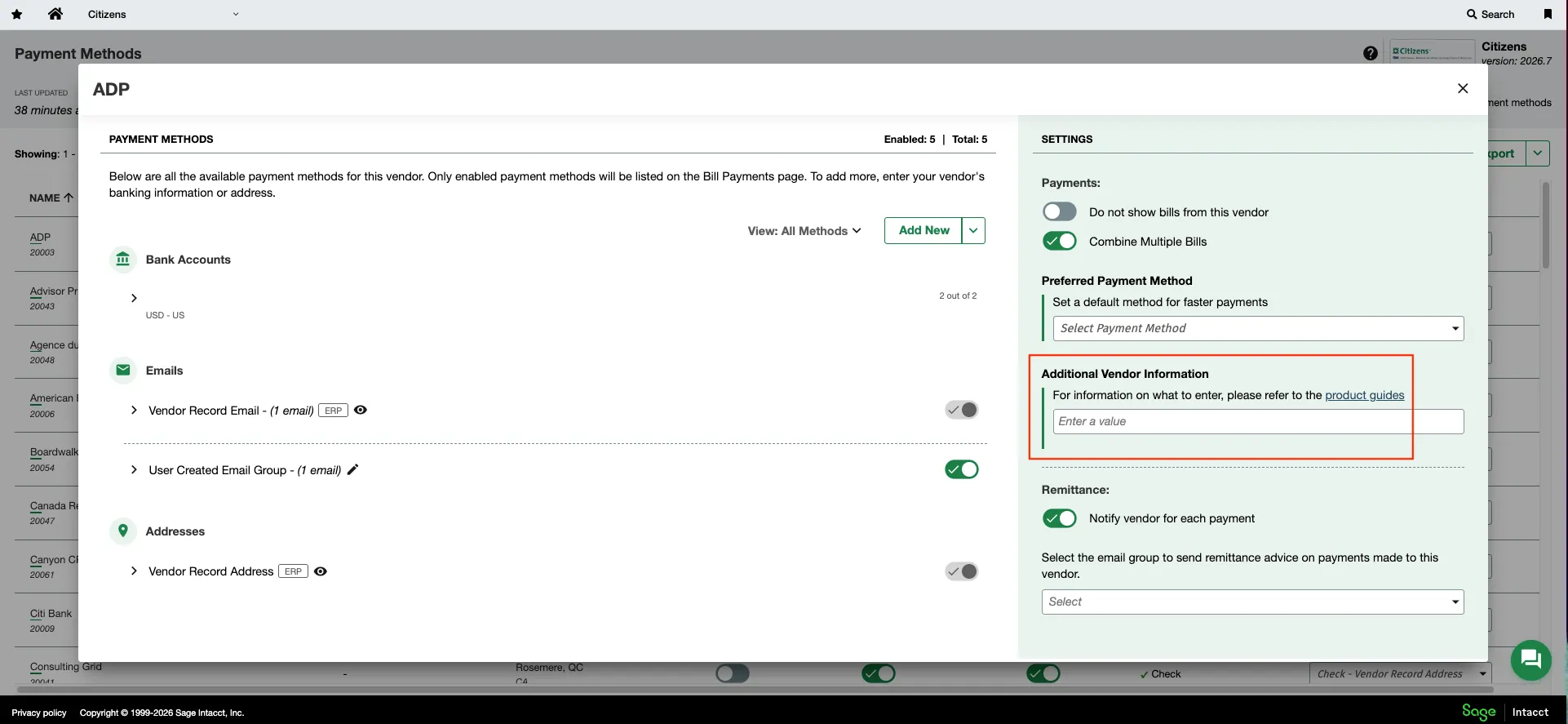Expand the bank account USD - US row
The image size is (1568, 724).
(134, 298)
